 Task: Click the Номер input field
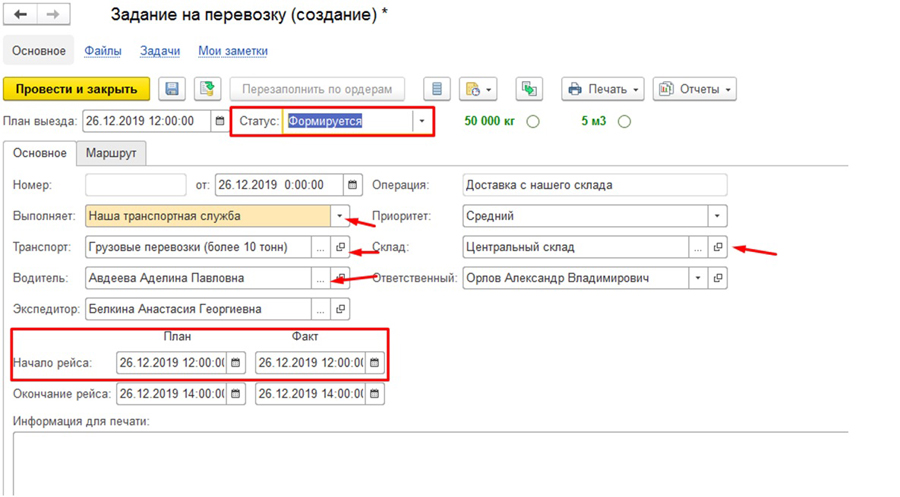(135, 185)
